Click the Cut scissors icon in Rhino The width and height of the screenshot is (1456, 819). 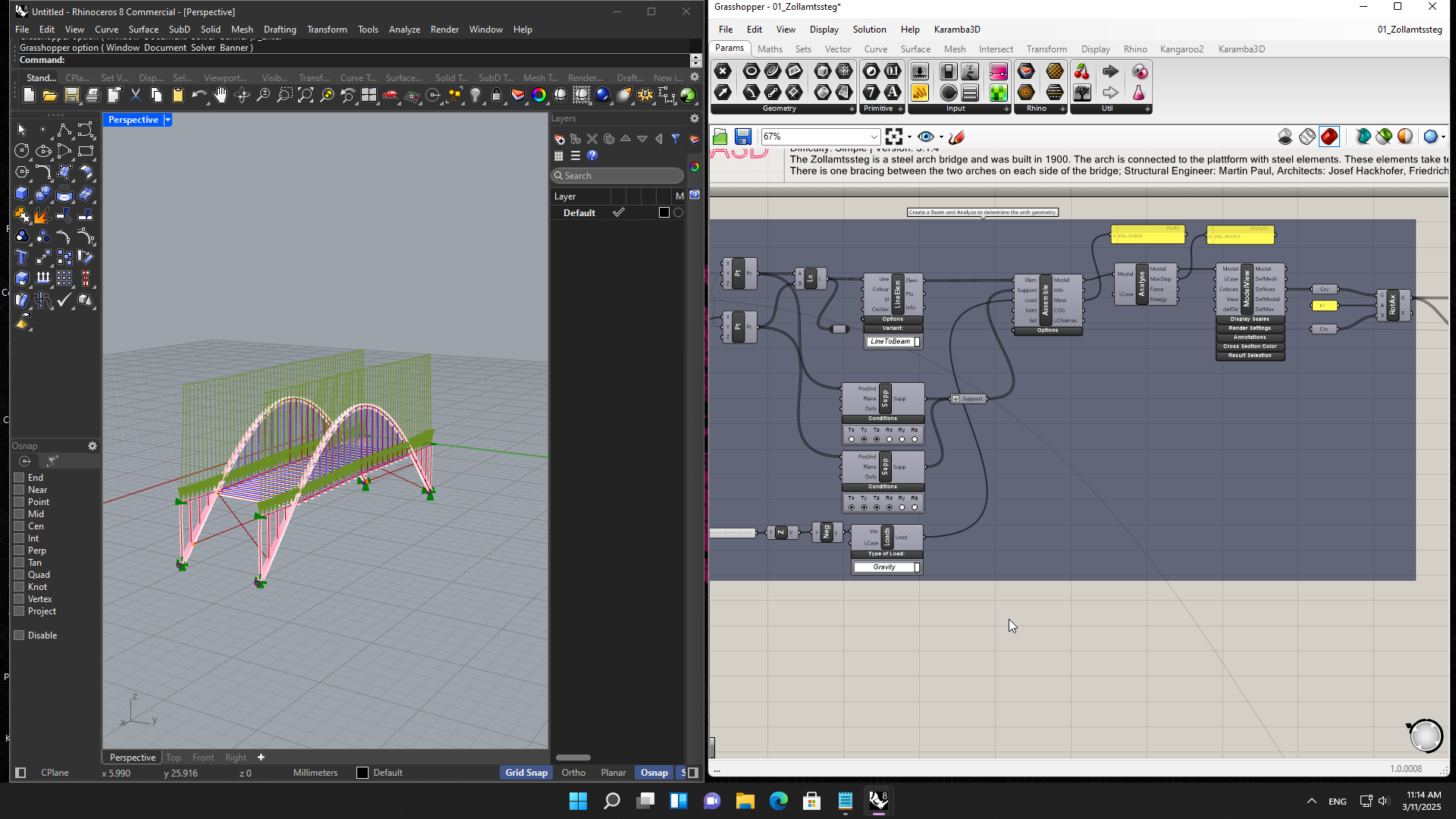(x=135, y=96)
